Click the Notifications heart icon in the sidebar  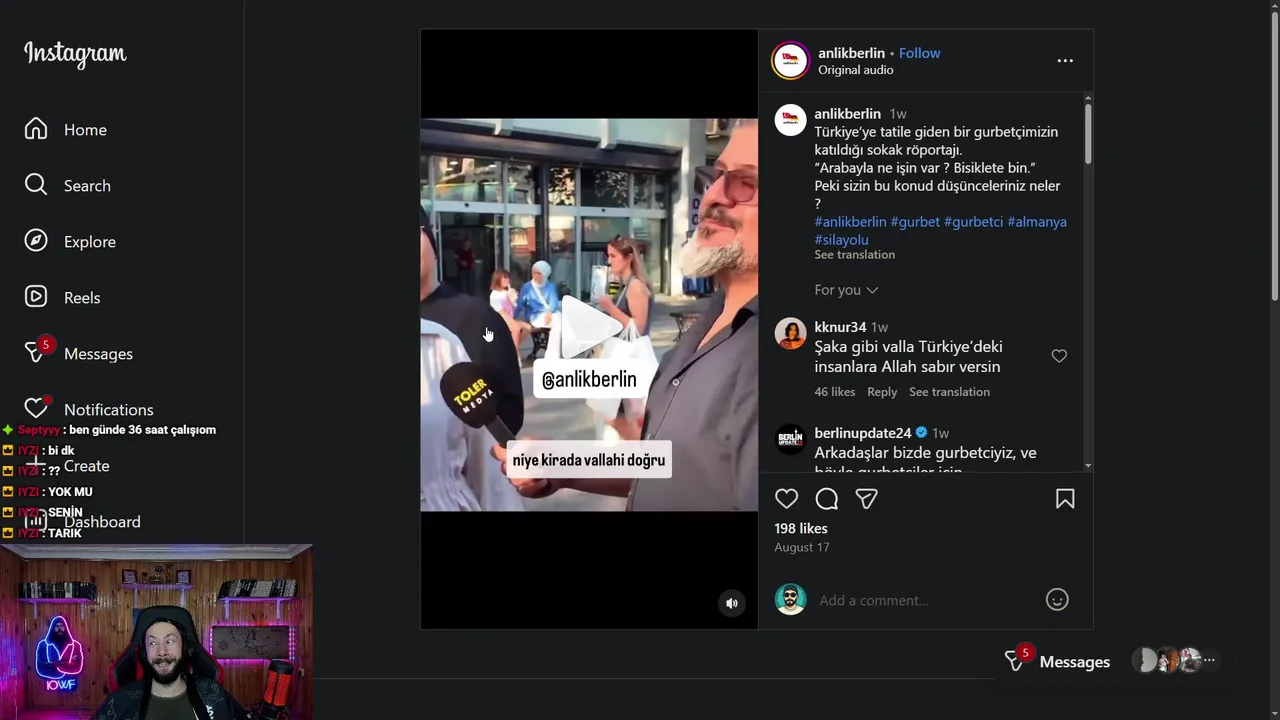click(x=36, y=408)
